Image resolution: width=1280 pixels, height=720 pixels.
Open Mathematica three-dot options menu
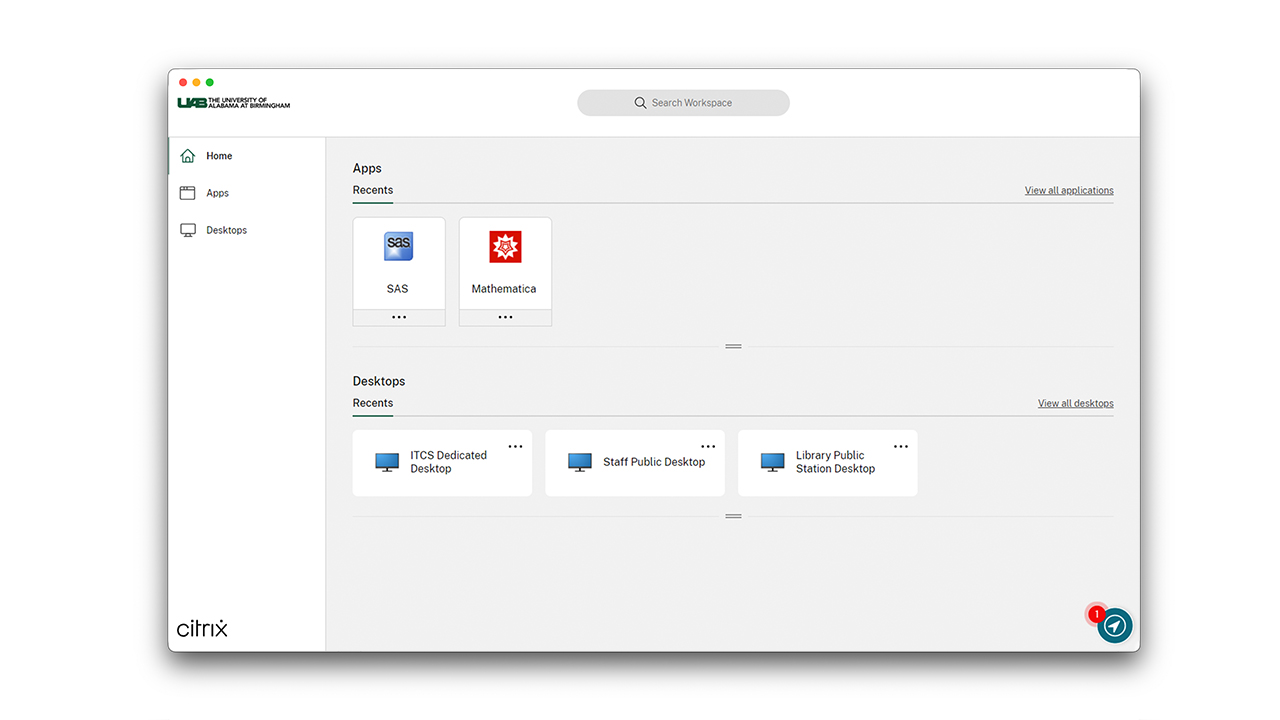[x=505, y=317]
